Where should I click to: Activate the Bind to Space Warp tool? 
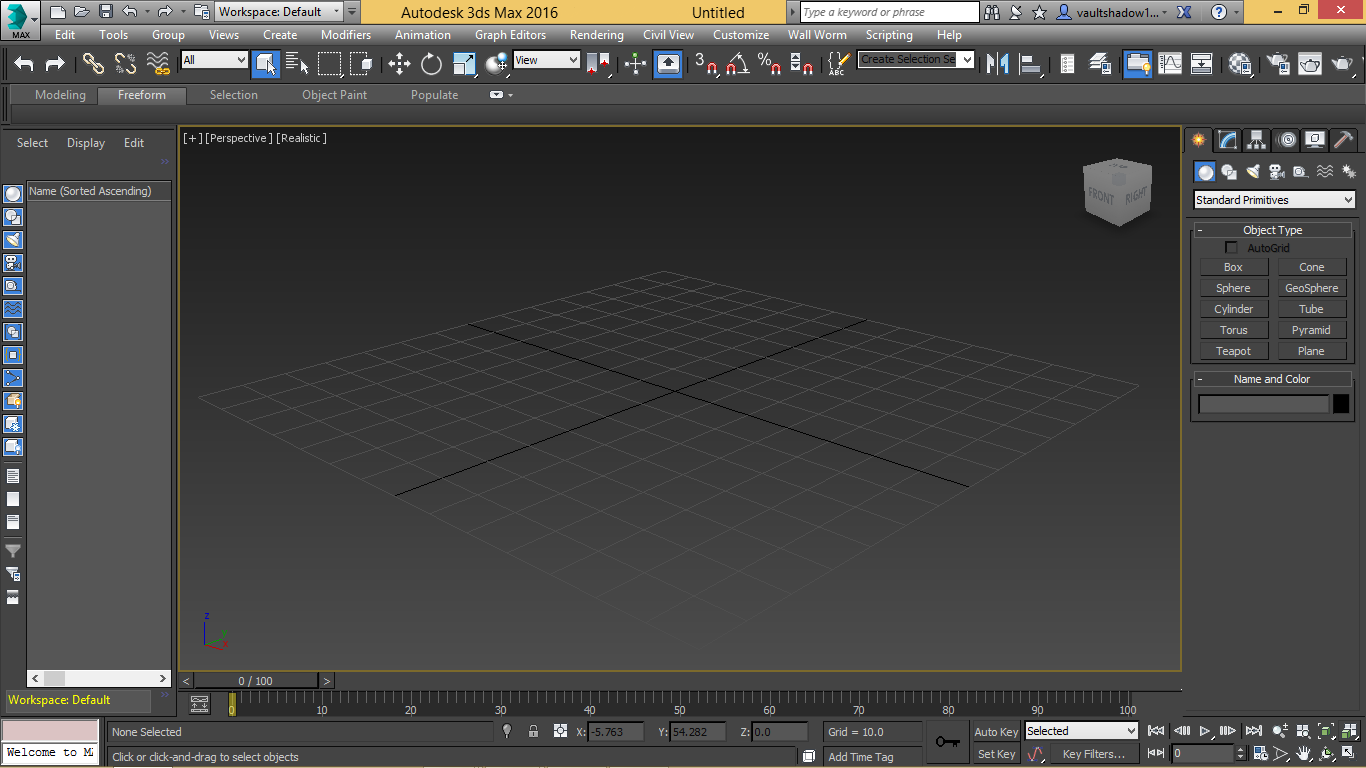(x=158, y=64)
